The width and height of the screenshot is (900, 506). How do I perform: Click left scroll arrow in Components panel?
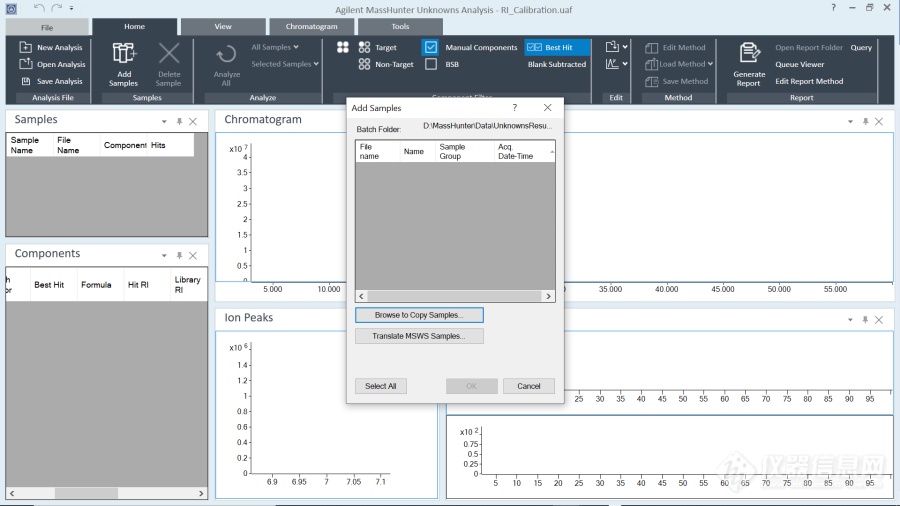[11, 493]
